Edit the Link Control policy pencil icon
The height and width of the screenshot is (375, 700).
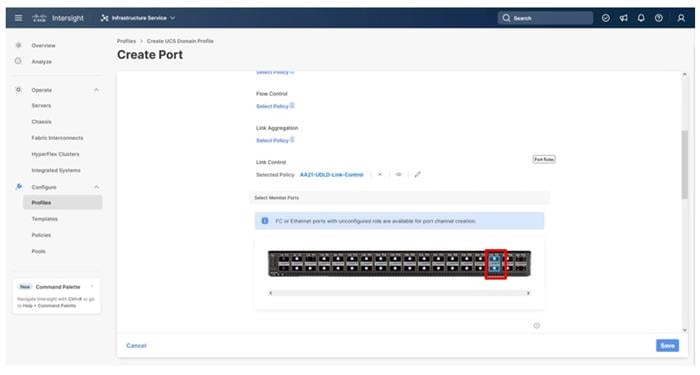tap(417, 175)
